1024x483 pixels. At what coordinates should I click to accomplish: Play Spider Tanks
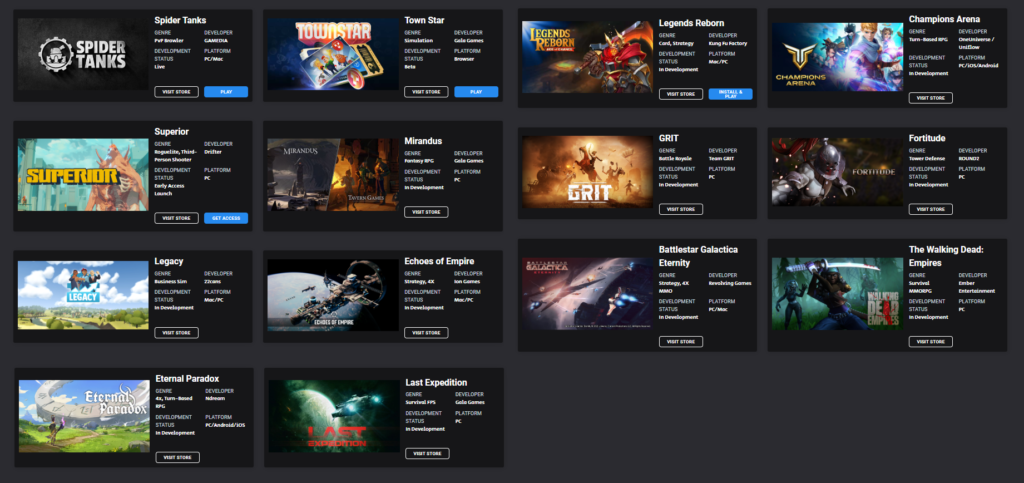[x=226, y=92]
